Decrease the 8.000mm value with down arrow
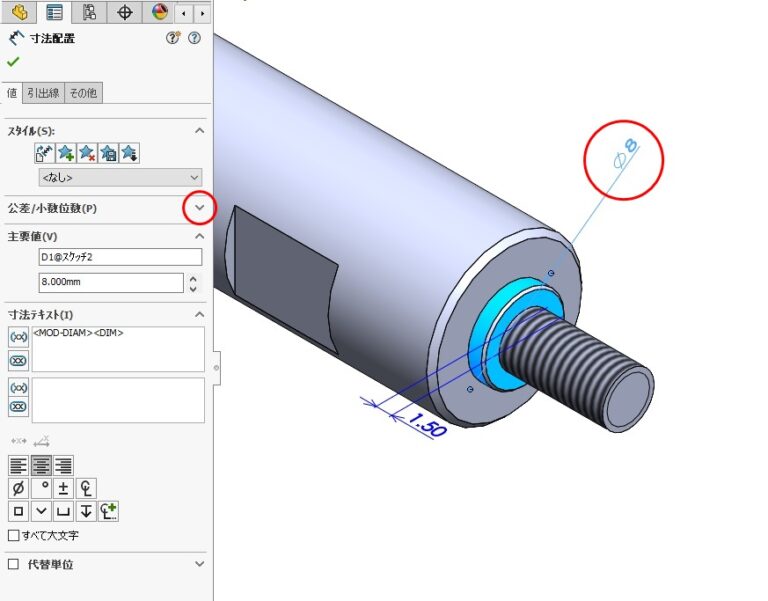Screen dimensions: 768x601 pos(193,288)
